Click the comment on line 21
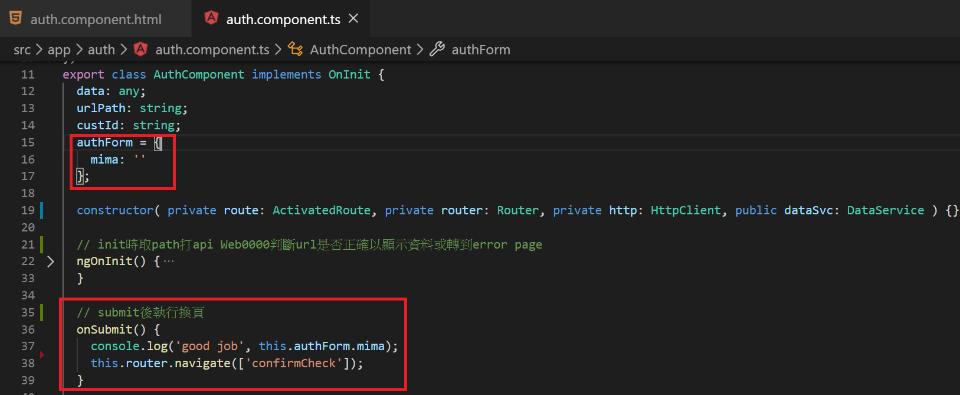Viewport: 960px width, 395px height. pyautogui.click(x=309, y=245)
